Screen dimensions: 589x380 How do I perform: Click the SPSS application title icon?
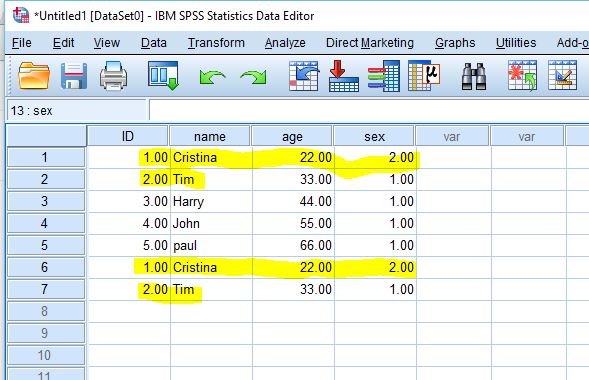(21, 15)
